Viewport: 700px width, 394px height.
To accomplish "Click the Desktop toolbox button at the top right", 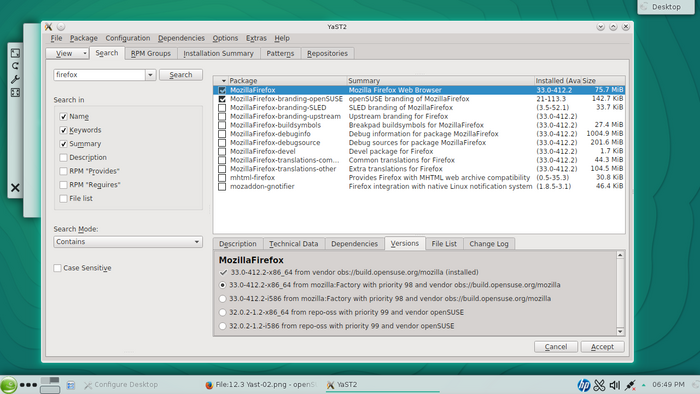I will click(666, 7).
